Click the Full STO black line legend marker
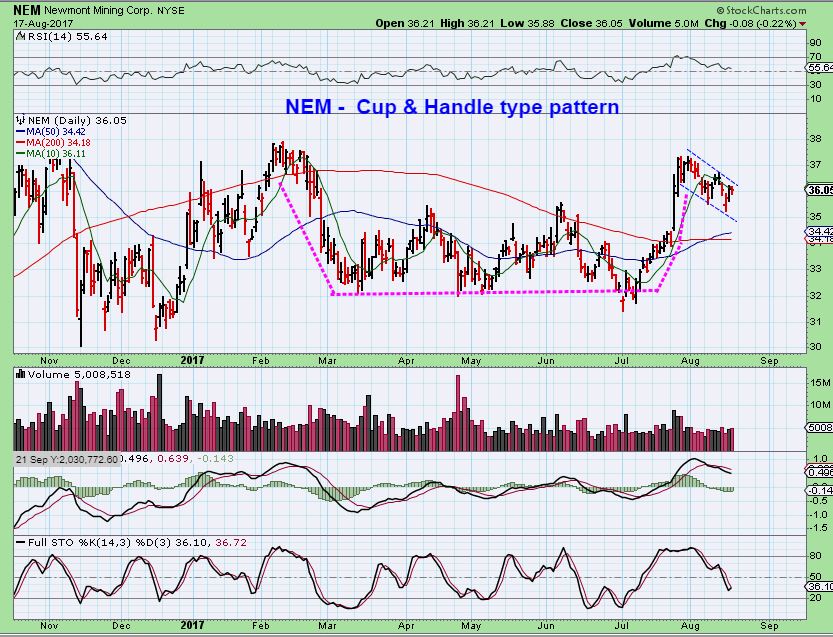The image size is (833, 637). pyautogui.click(x=20, y=542)
